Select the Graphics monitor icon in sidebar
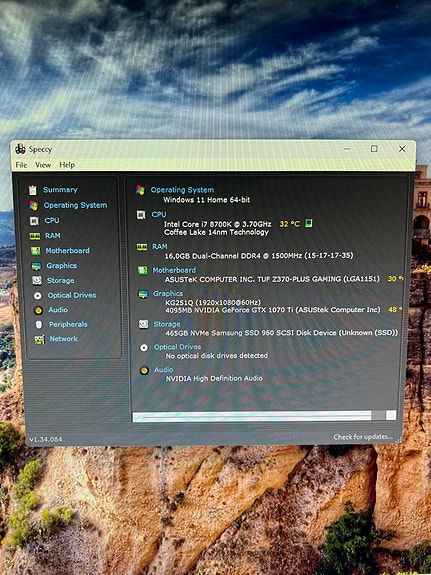431x575 pixels. click(x=36, y=266)
